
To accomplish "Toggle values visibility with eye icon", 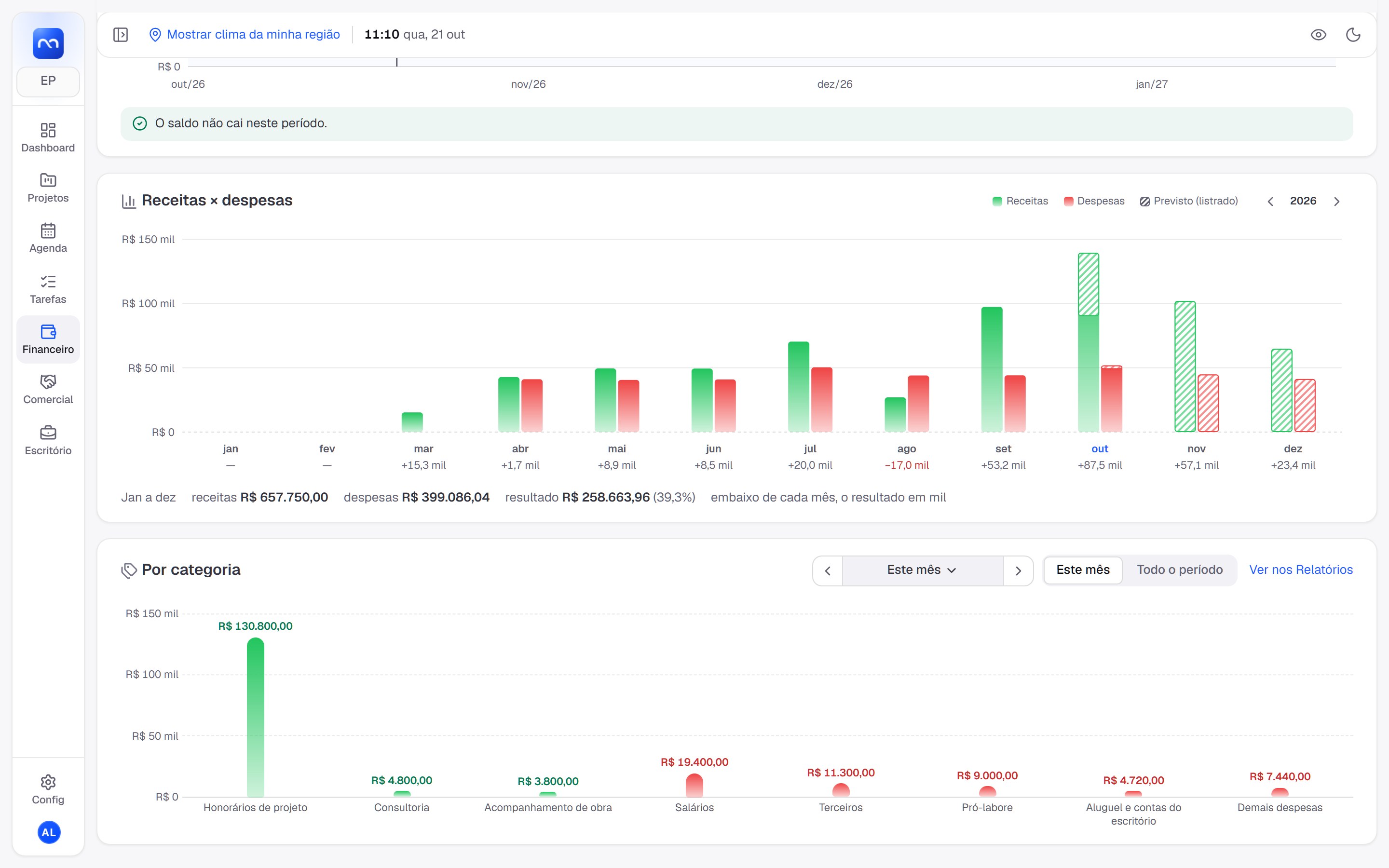I will point(1319,34).
